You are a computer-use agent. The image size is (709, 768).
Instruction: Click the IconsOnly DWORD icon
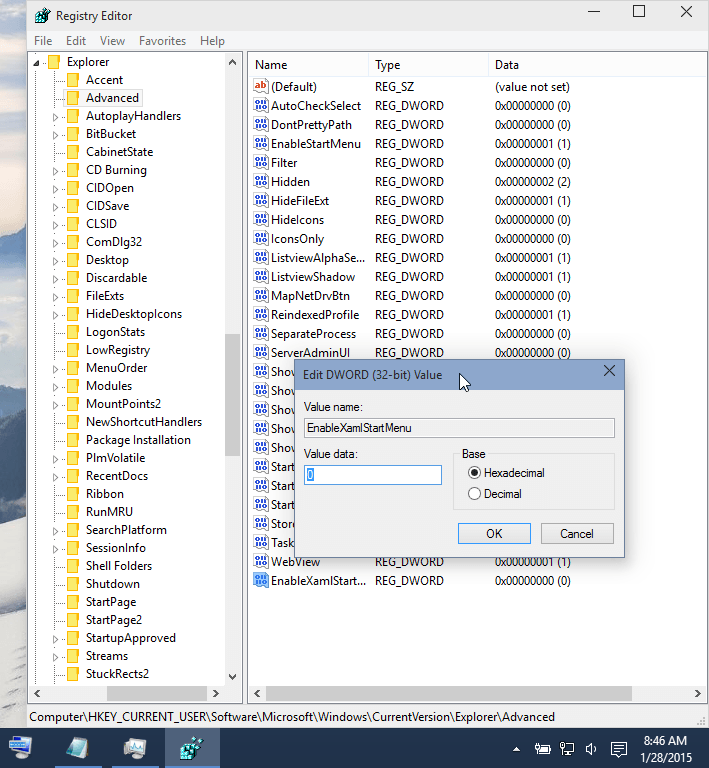coord(261,239)
